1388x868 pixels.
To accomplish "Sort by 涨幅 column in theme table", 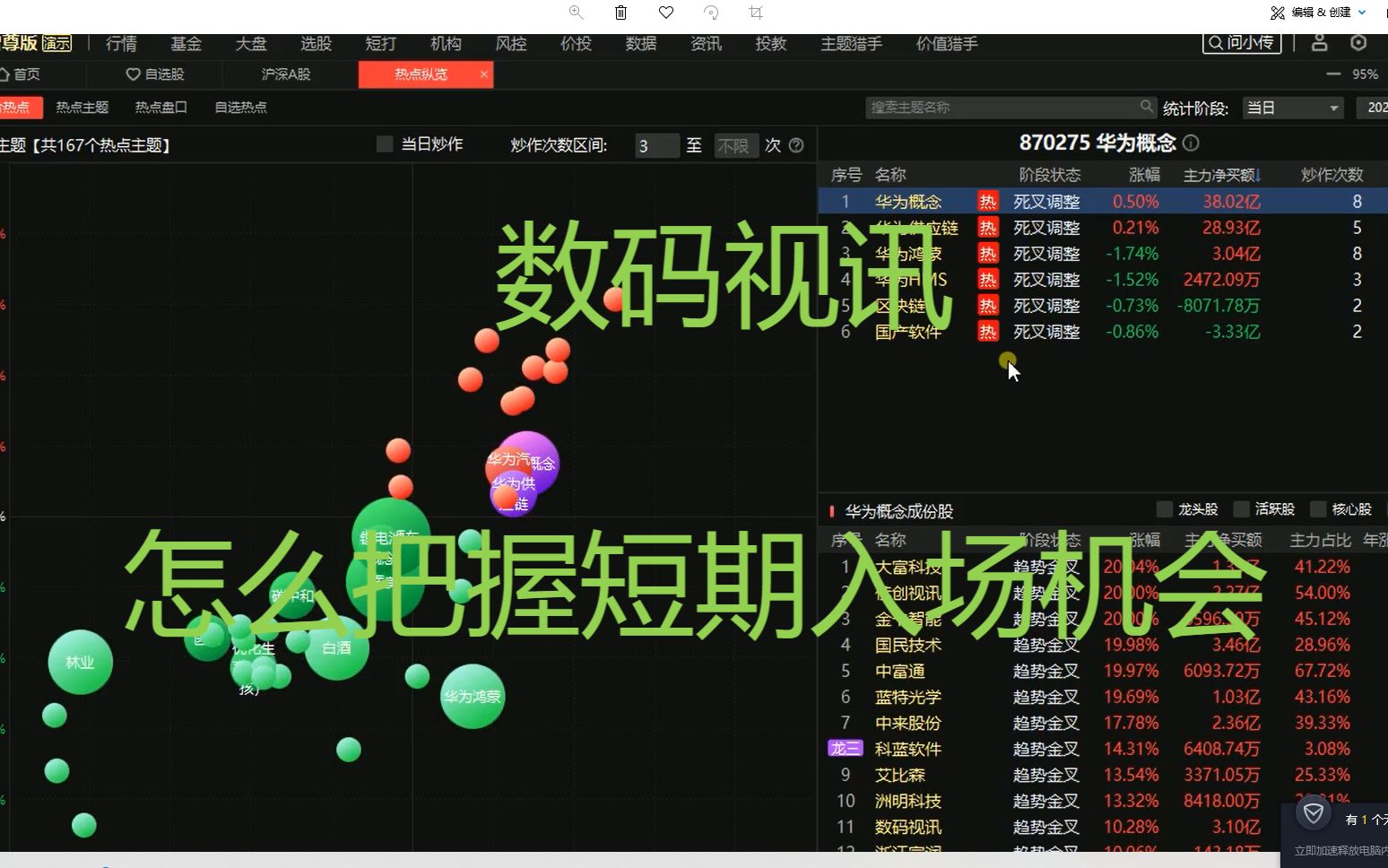I will click(1144, 175).
